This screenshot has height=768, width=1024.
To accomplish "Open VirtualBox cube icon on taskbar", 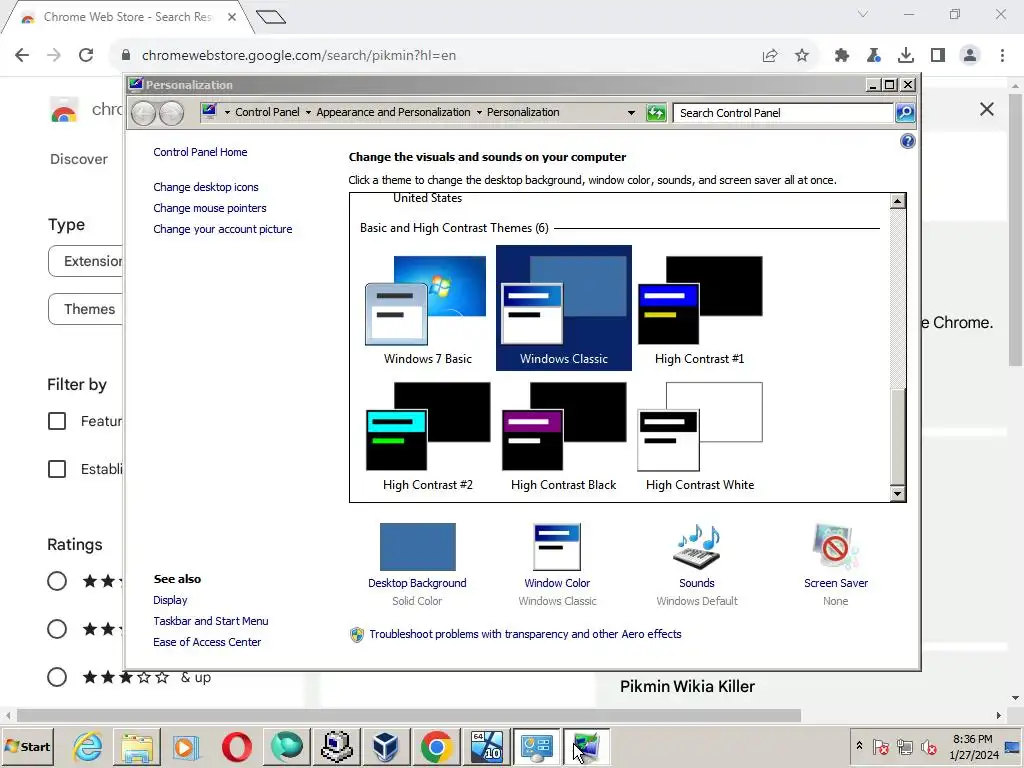I will (386, 746).
